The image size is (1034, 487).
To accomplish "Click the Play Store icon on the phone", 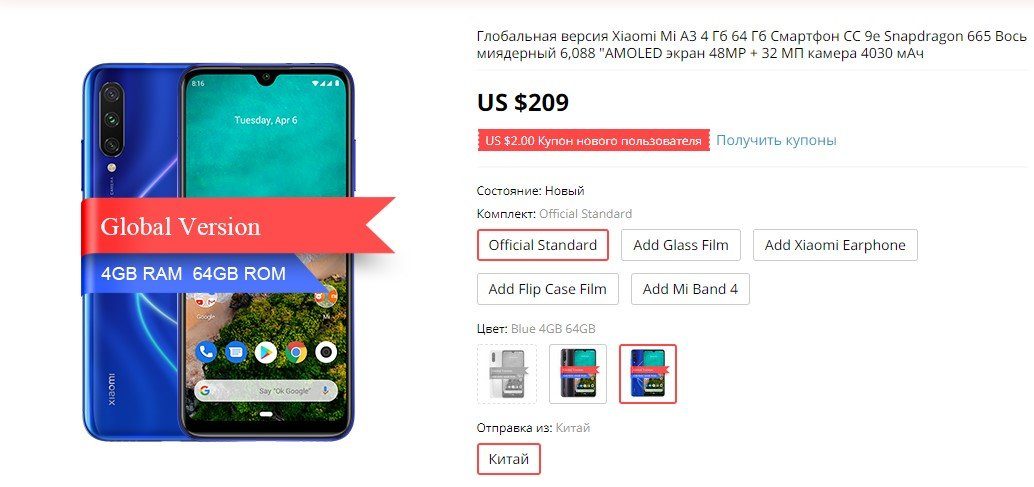I will (x=266, y=353).
